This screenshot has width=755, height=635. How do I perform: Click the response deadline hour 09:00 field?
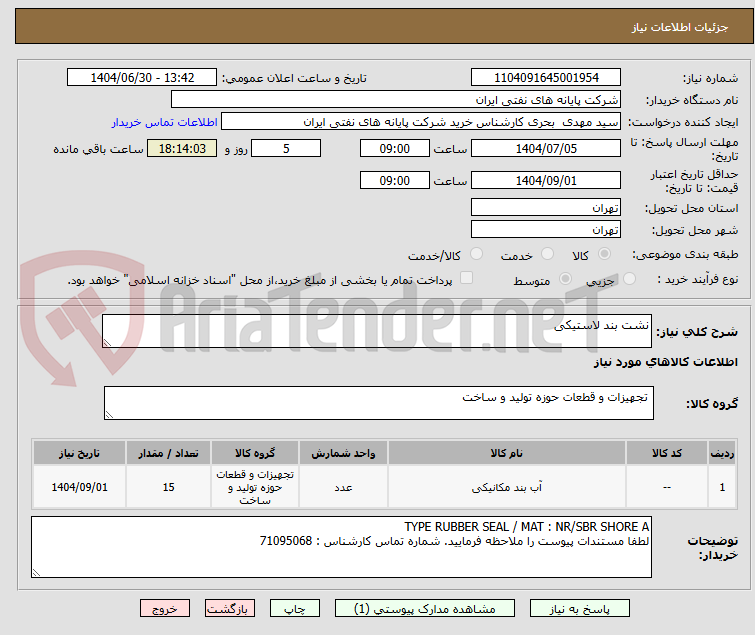click(x=395, y=148)
